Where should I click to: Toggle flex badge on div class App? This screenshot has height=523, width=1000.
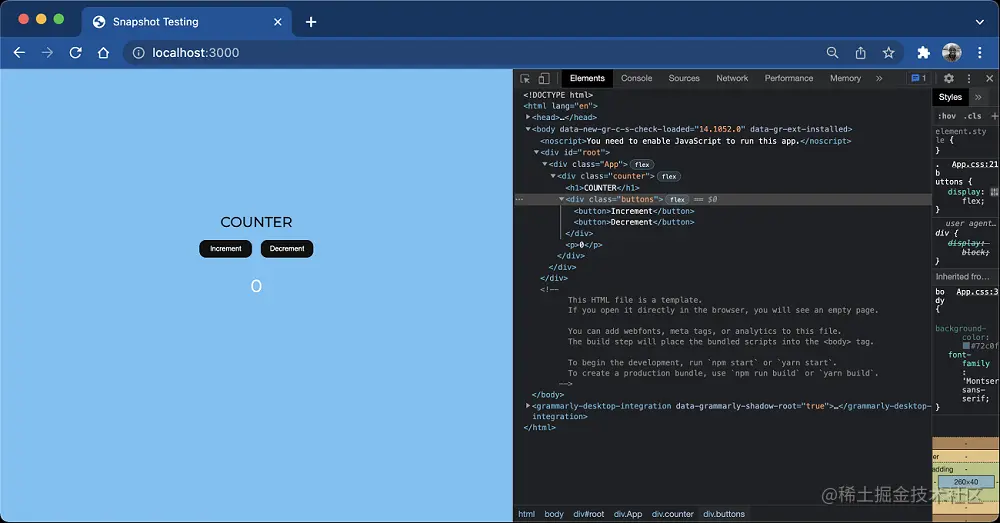point(642,165)
